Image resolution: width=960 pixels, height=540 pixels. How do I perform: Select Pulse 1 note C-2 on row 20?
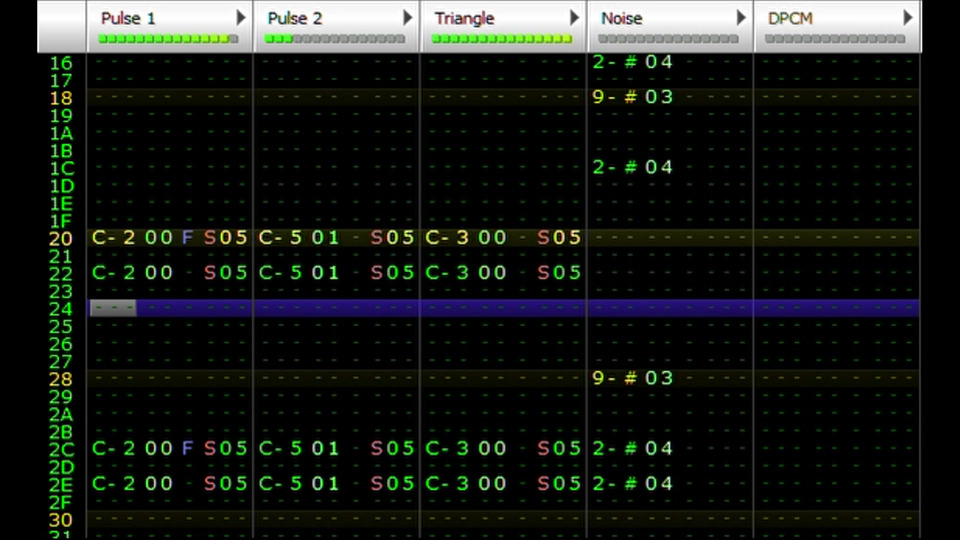tap(113, 238)
